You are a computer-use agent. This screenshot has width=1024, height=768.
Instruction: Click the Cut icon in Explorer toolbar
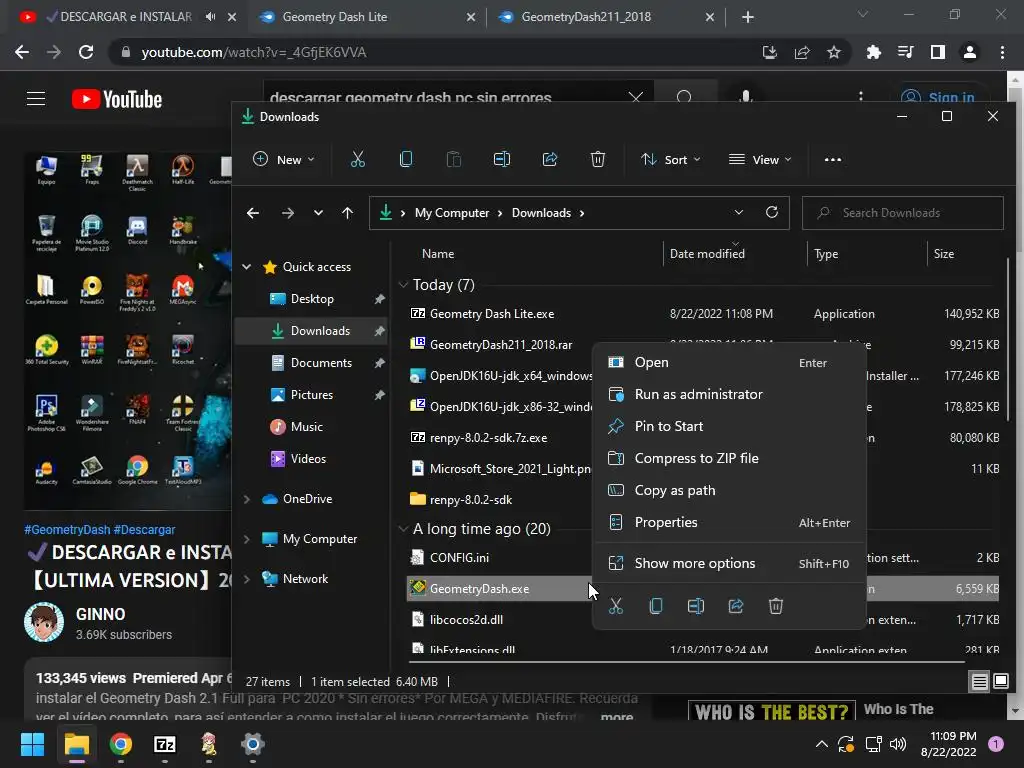coord(358,159)
